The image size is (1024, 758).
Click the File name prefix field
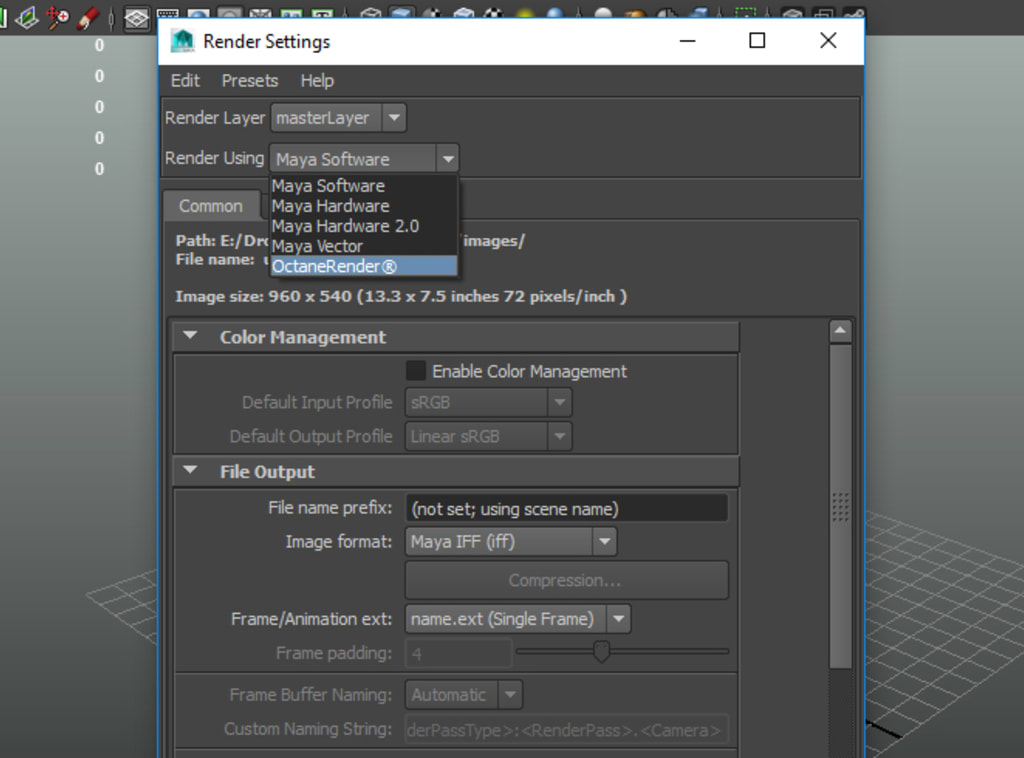click(x=566, y=509)
